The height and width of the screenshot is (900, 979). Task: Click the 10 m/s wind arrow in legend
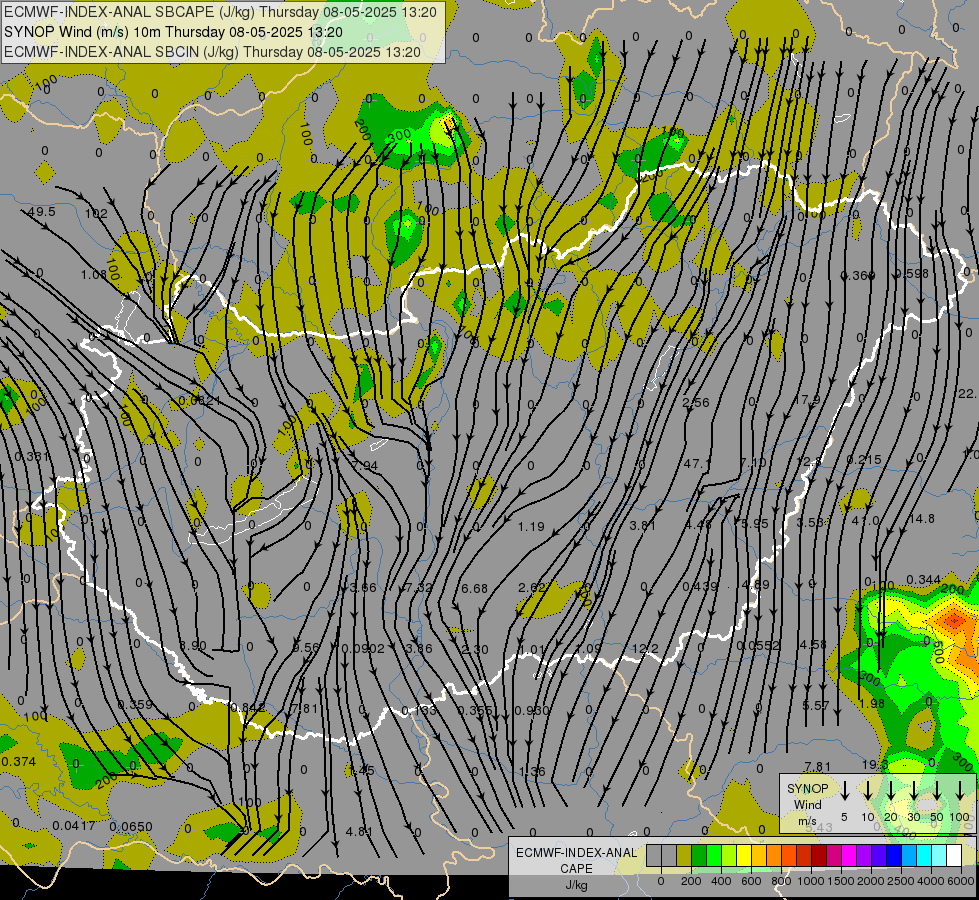click(868, 790)
